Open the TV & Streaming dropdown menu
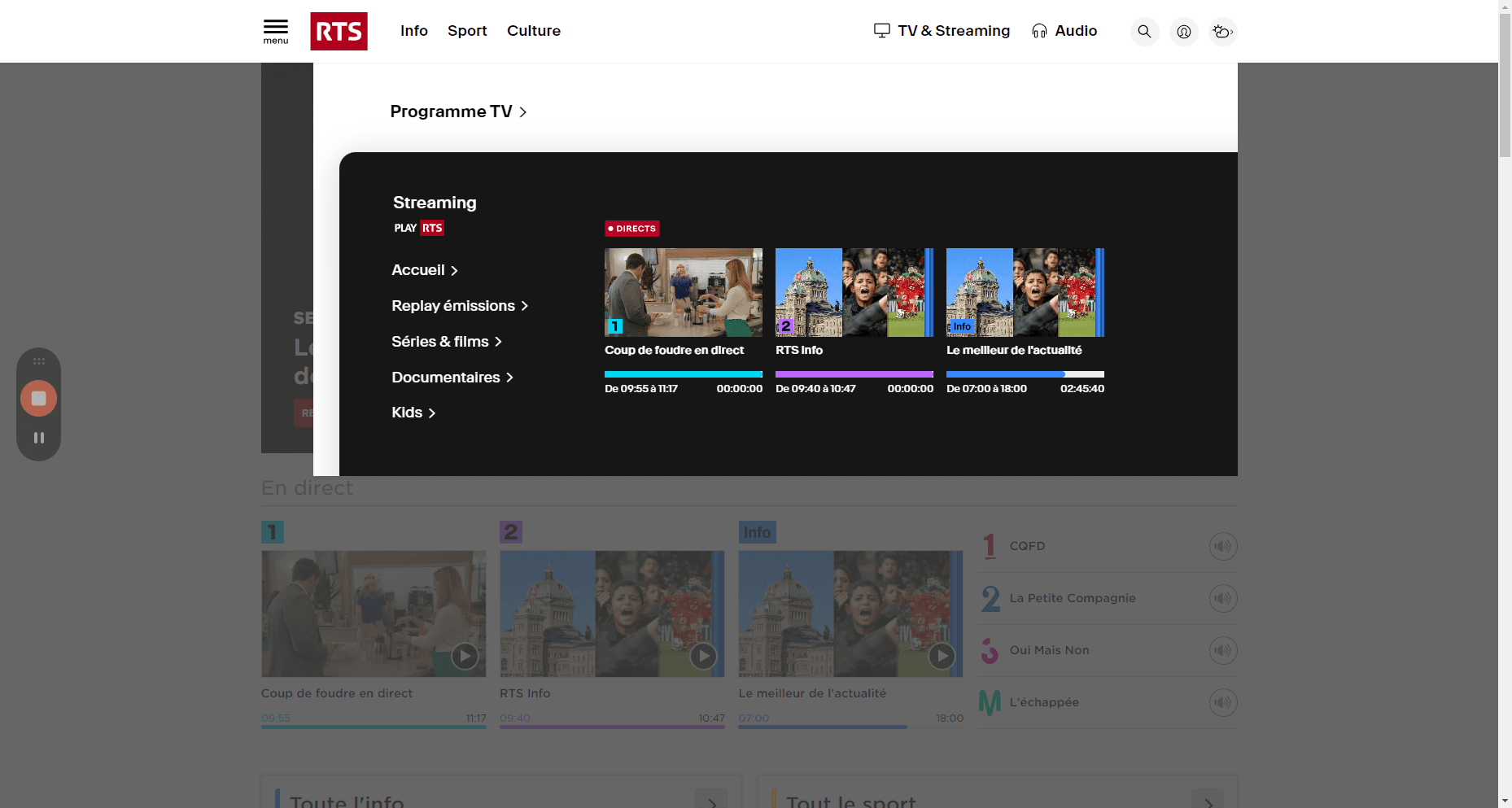This screenshot has height=808, width=1512. pos(942,31)
